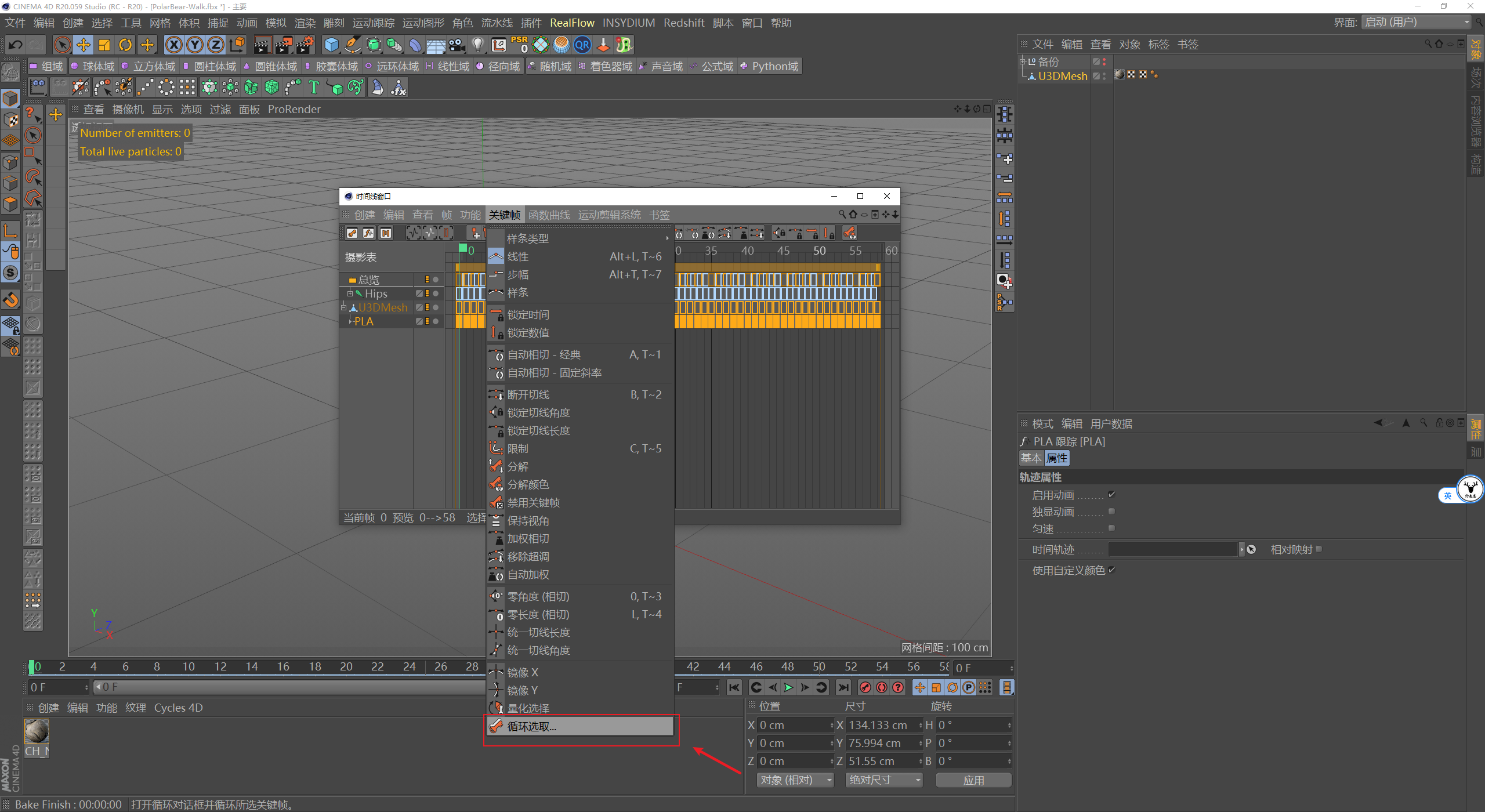Toggle the 使用自定义颜色 checkbox
Viewport: 1485px width, 812px height.
[1111, 570]
